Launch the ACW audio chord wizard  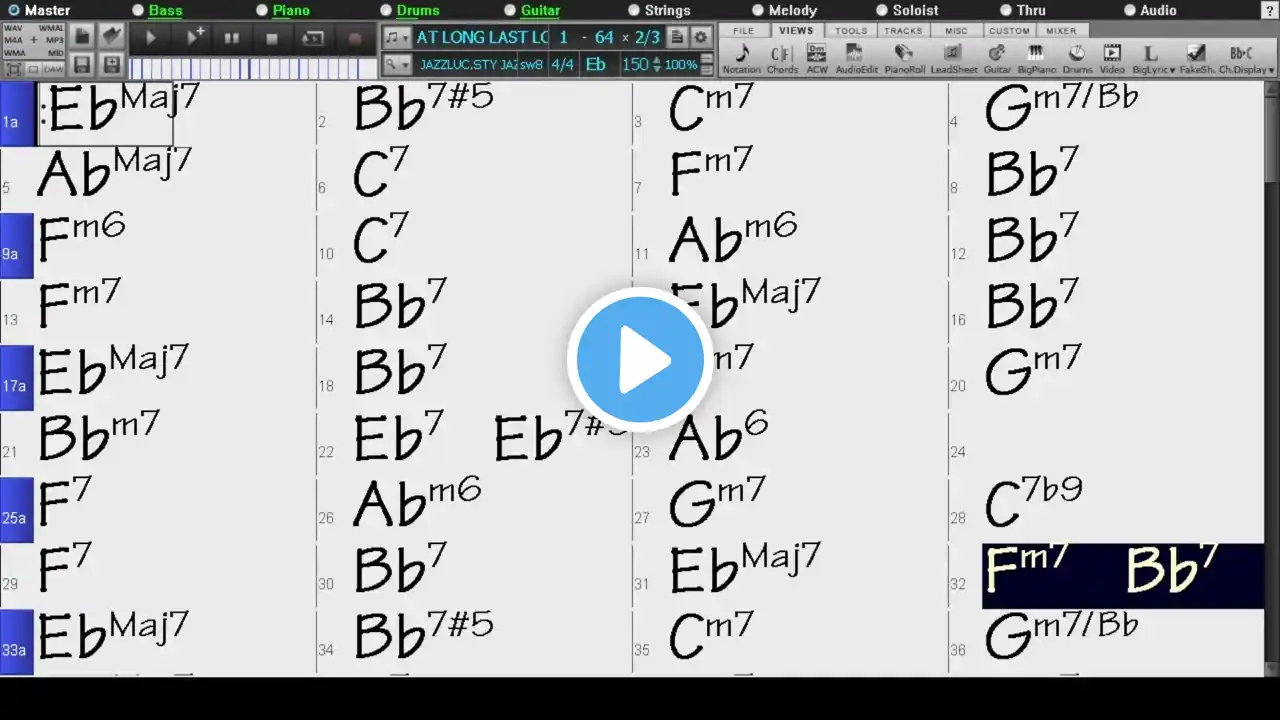(x=817, y=59)
